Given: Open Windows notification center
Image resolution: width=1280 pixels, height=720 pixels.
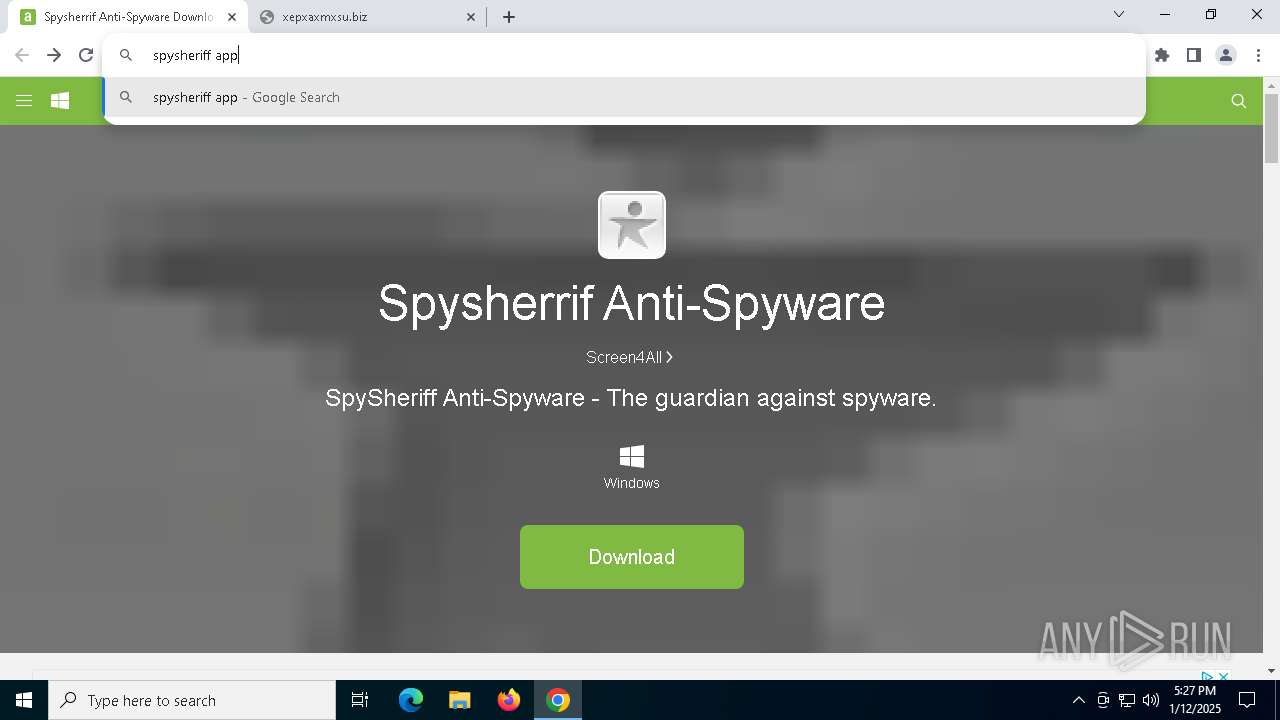Looking at the screenshot, I should click(1247, 700).
